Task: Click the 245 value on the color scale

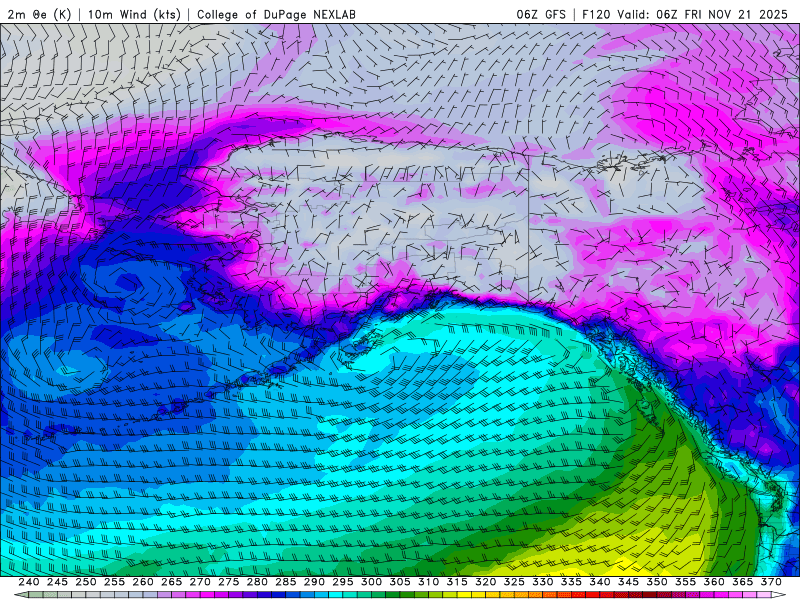Action: pos(57,582)
